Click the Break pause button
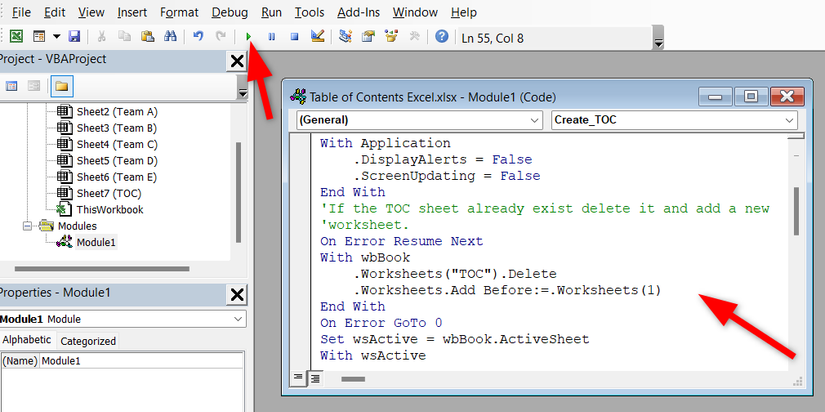The width and height of the screenshot is (825, 412). click(271, 37)
